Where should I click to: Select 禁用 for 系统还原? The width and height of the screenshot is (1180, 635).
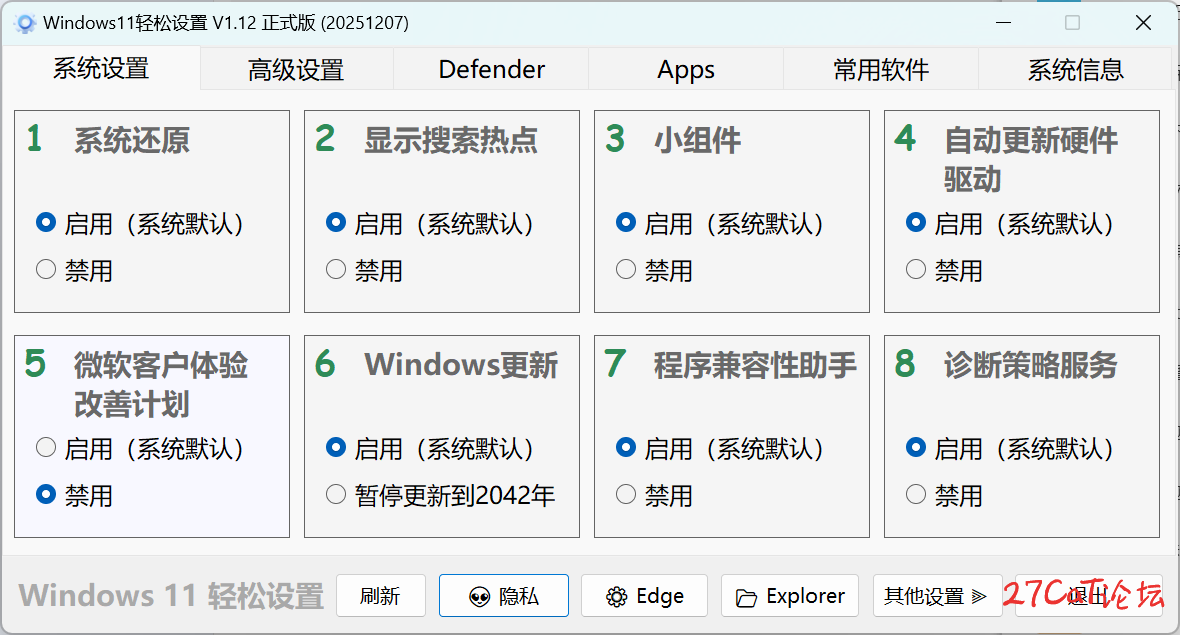point(46,270)
